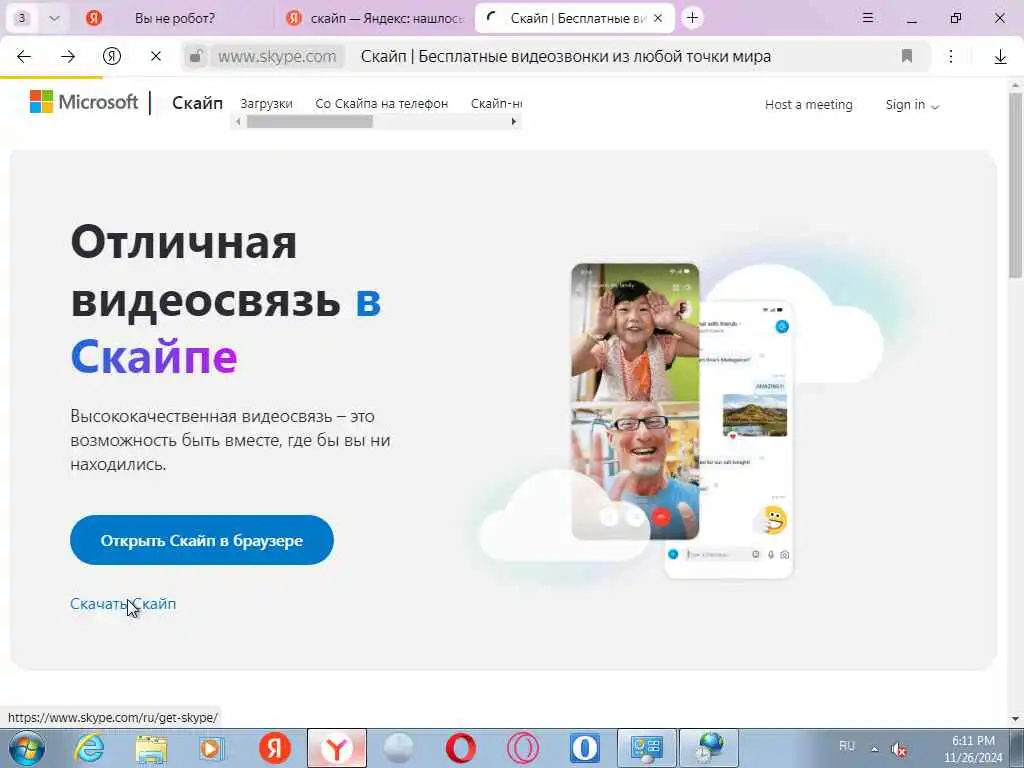Open the blue O browser taskbar icon
The image size is (1024, 768).
point(584,748)
